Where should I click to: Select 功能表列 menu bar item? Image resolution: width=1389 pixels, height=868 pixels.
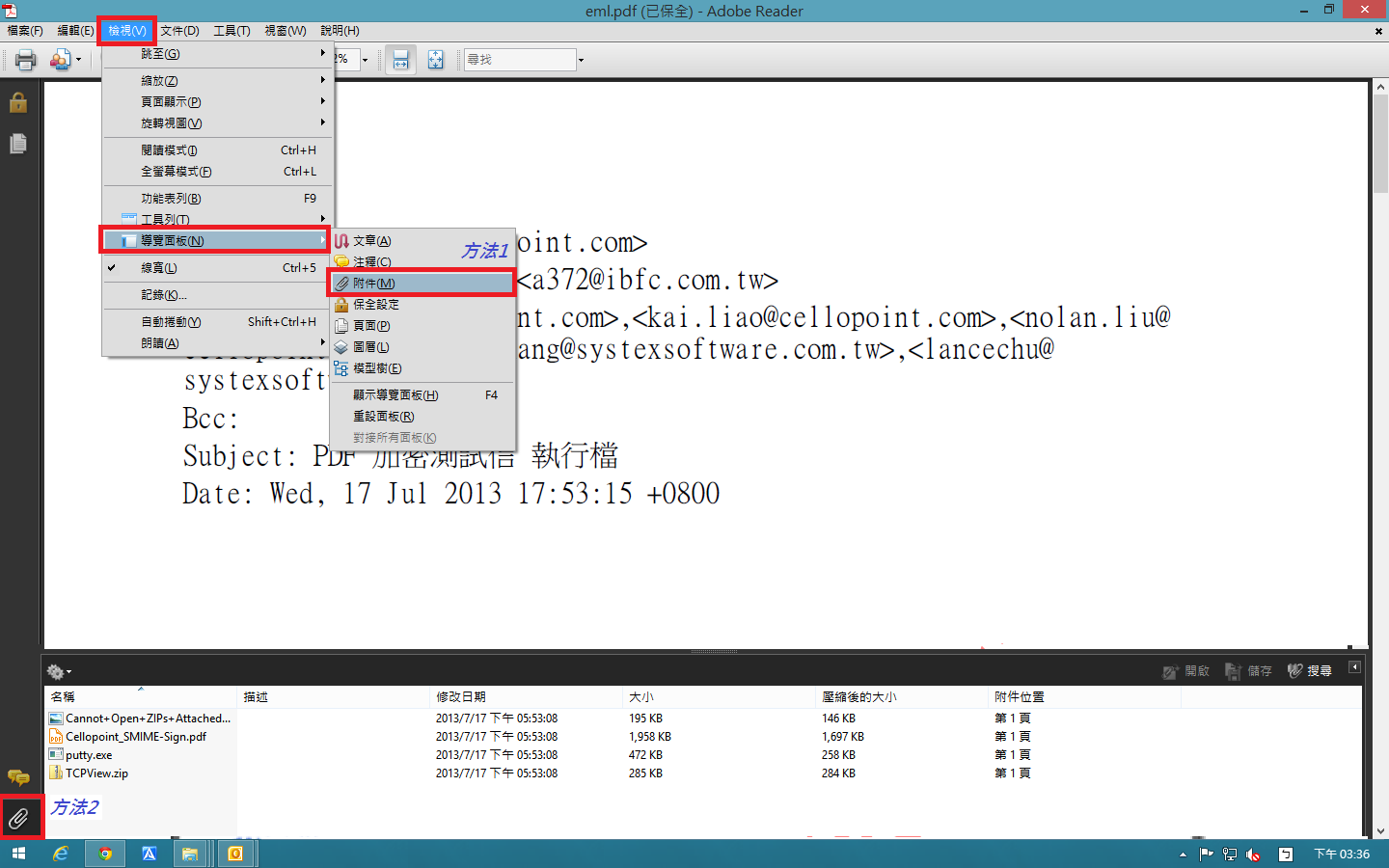pos(218,199)
